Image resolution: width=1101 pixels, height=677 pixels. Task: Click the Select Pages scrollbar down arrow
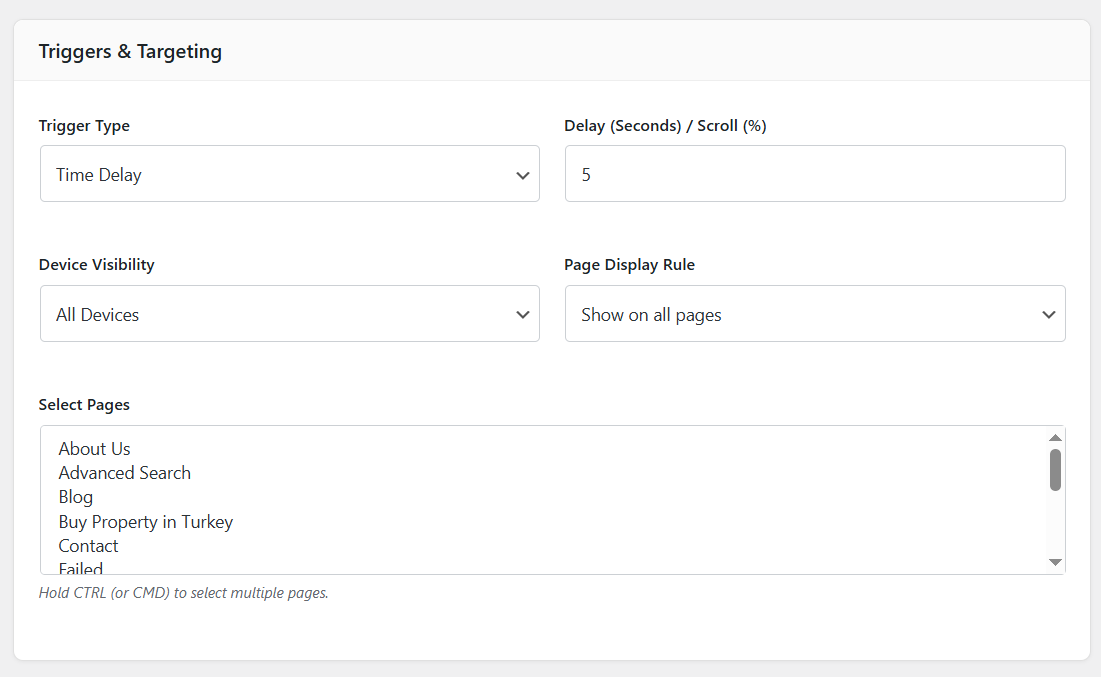pyautogui.click(x=1055, y=561)
